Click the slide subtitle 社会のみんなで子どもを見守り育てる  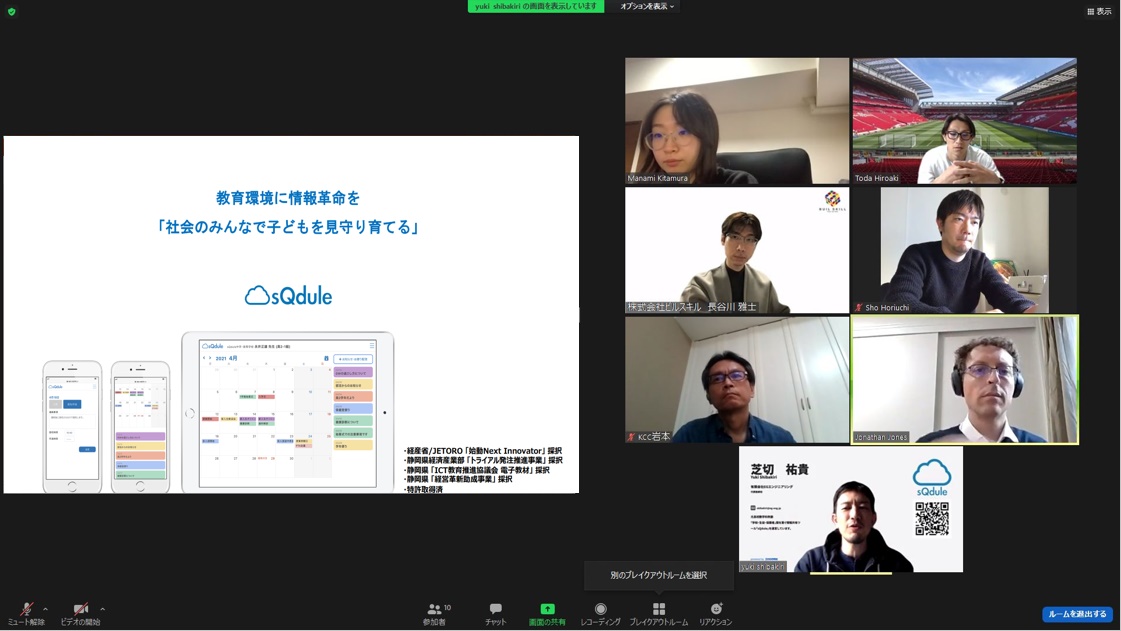(x=288, y=227)
